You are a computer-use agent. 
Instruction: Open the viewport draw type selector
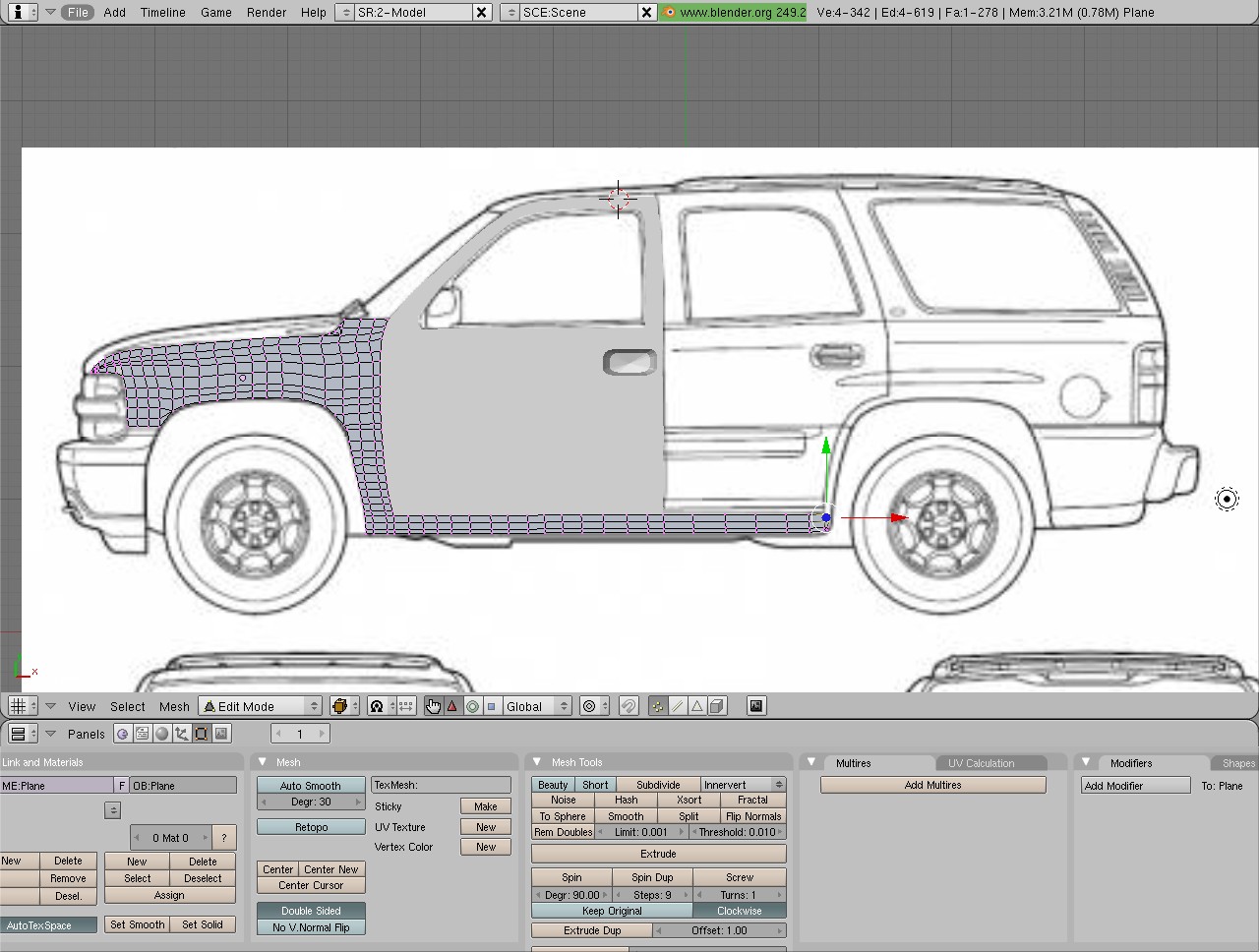click(344, 706)
